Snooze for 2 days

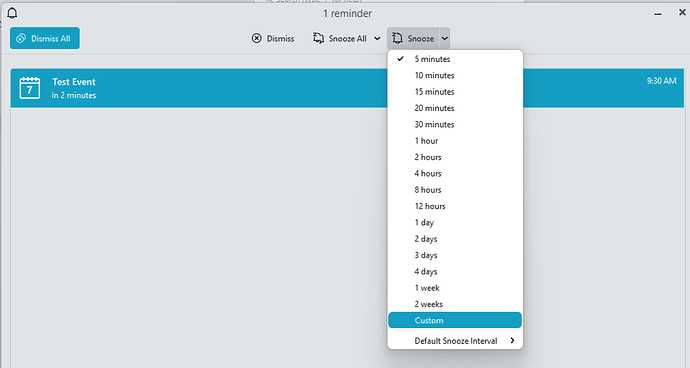point(455,239)
